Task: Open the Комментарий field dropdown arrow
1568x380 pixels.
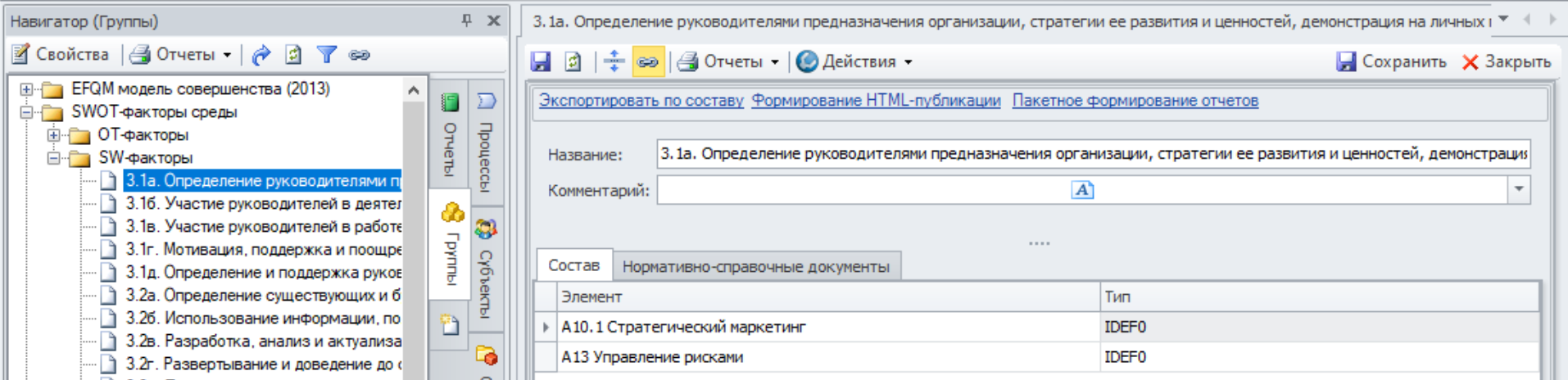Action: pos(1519,190)
